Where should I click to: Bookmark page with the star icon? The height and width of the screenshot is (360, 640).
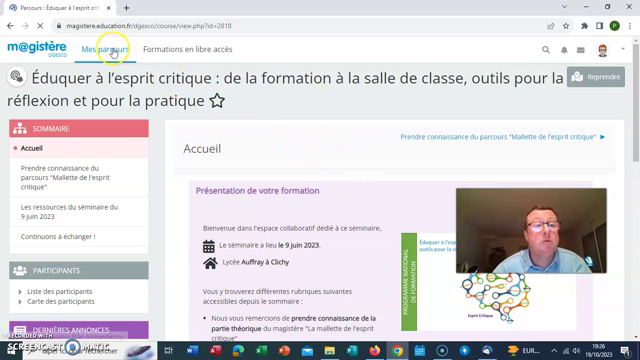coord(566,26)
